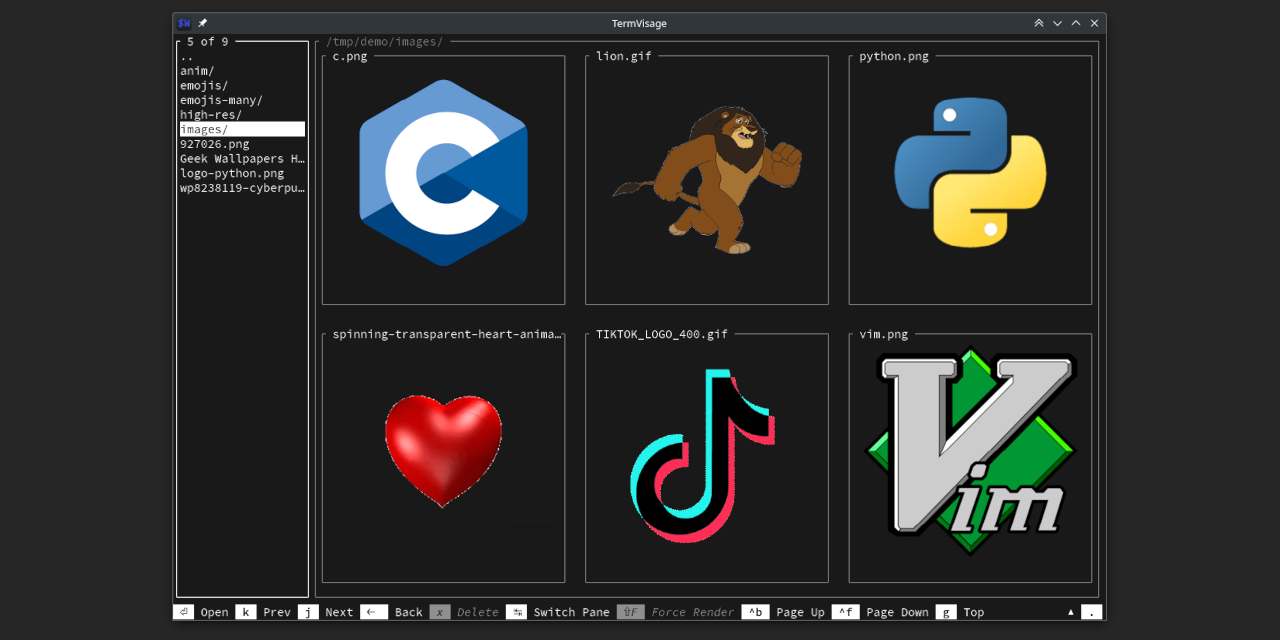This screenshot has height=640, width=1280.
Task: Open the emojis-many/ directory entry
Action: 221,100
